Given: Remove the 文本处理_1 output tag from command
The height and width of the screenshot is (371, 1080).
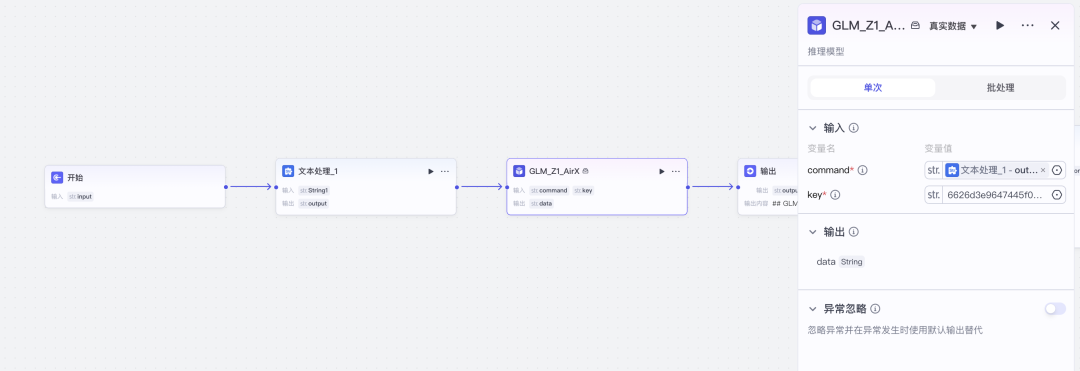Looking at the screenshot, I should pos(1043,170).
